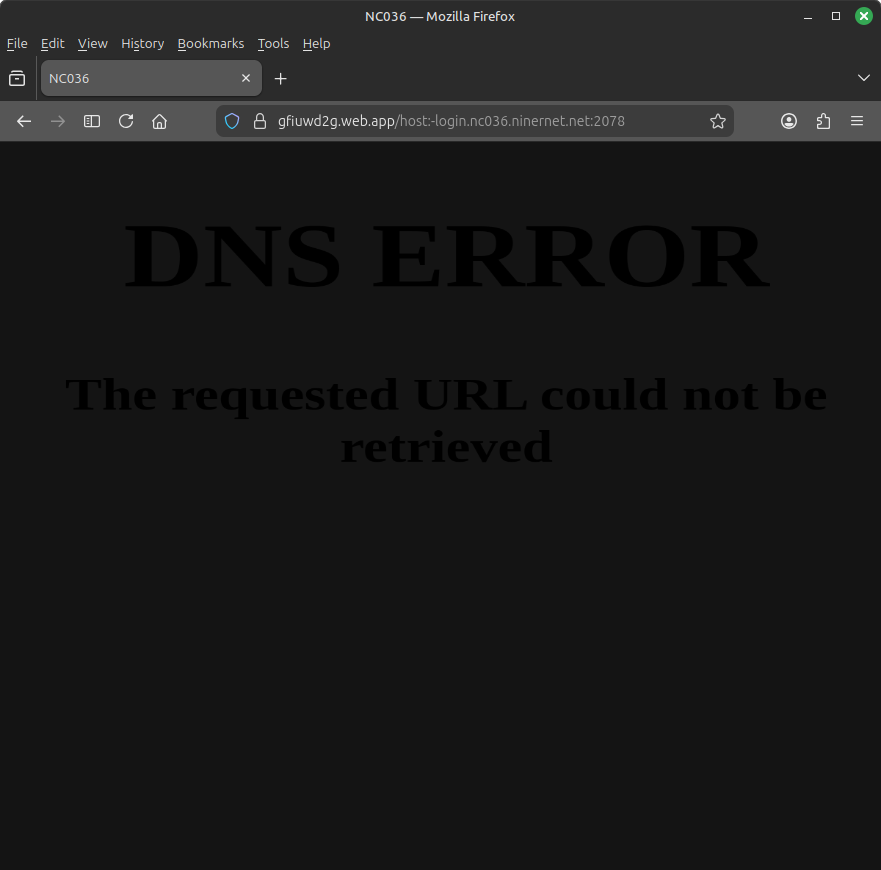
Task: View site security padlock details
Action: [260, 121]
